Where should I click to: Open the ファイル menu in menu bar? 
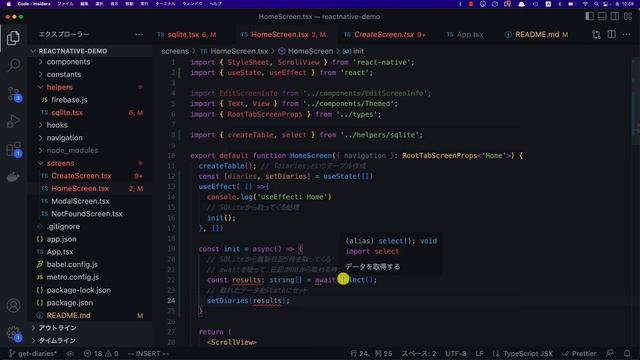65,4
